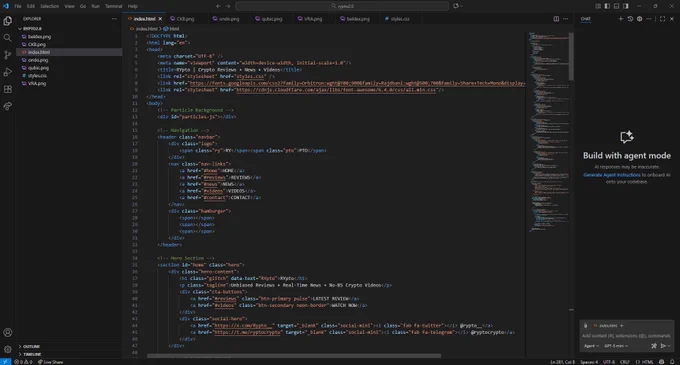Show chat history icon
The image size is (680, 365).
click(630, 19)
